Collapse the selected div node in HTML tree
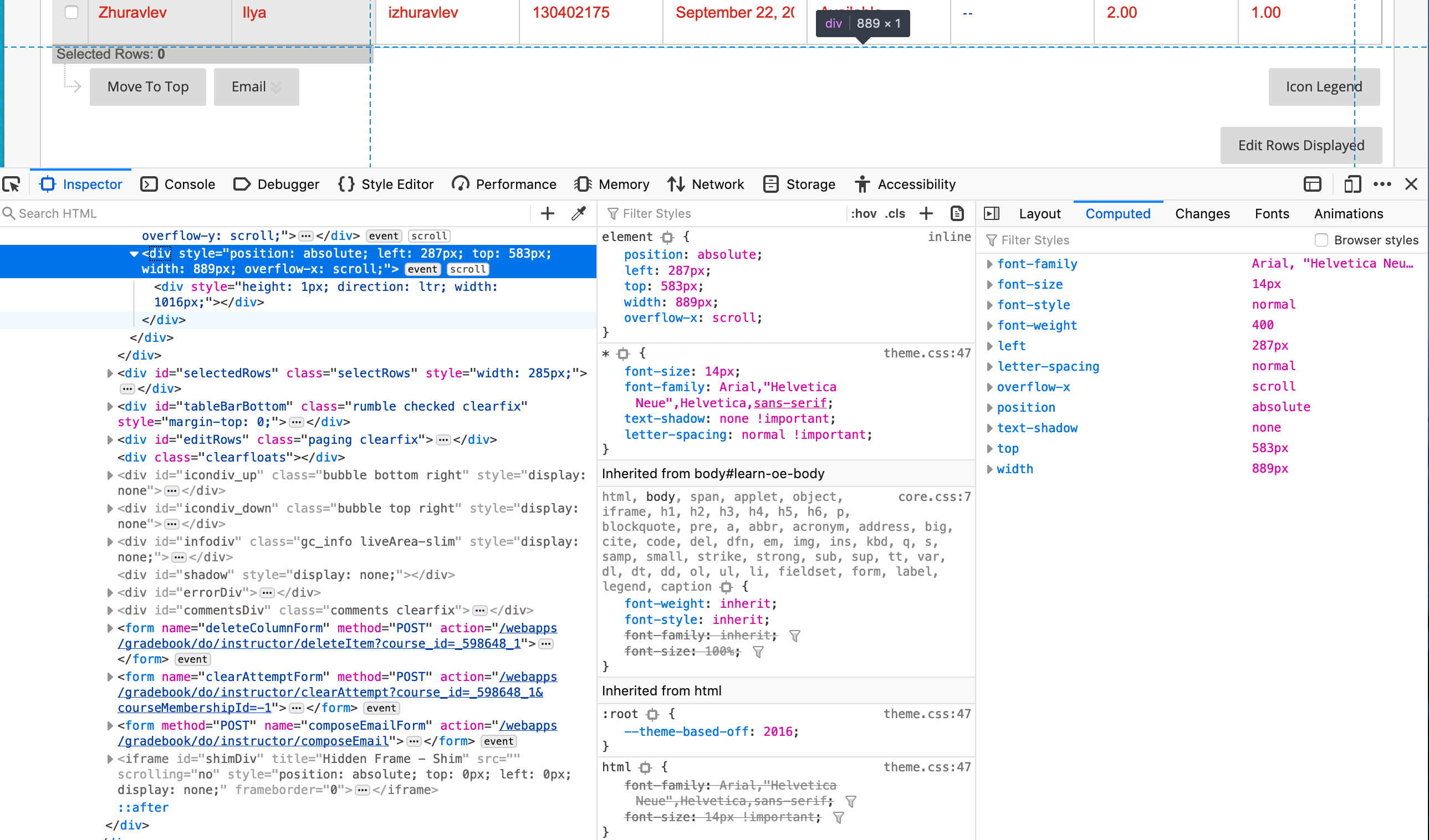The width and height of the screenshot is (1429, 840). click(132, 253)
